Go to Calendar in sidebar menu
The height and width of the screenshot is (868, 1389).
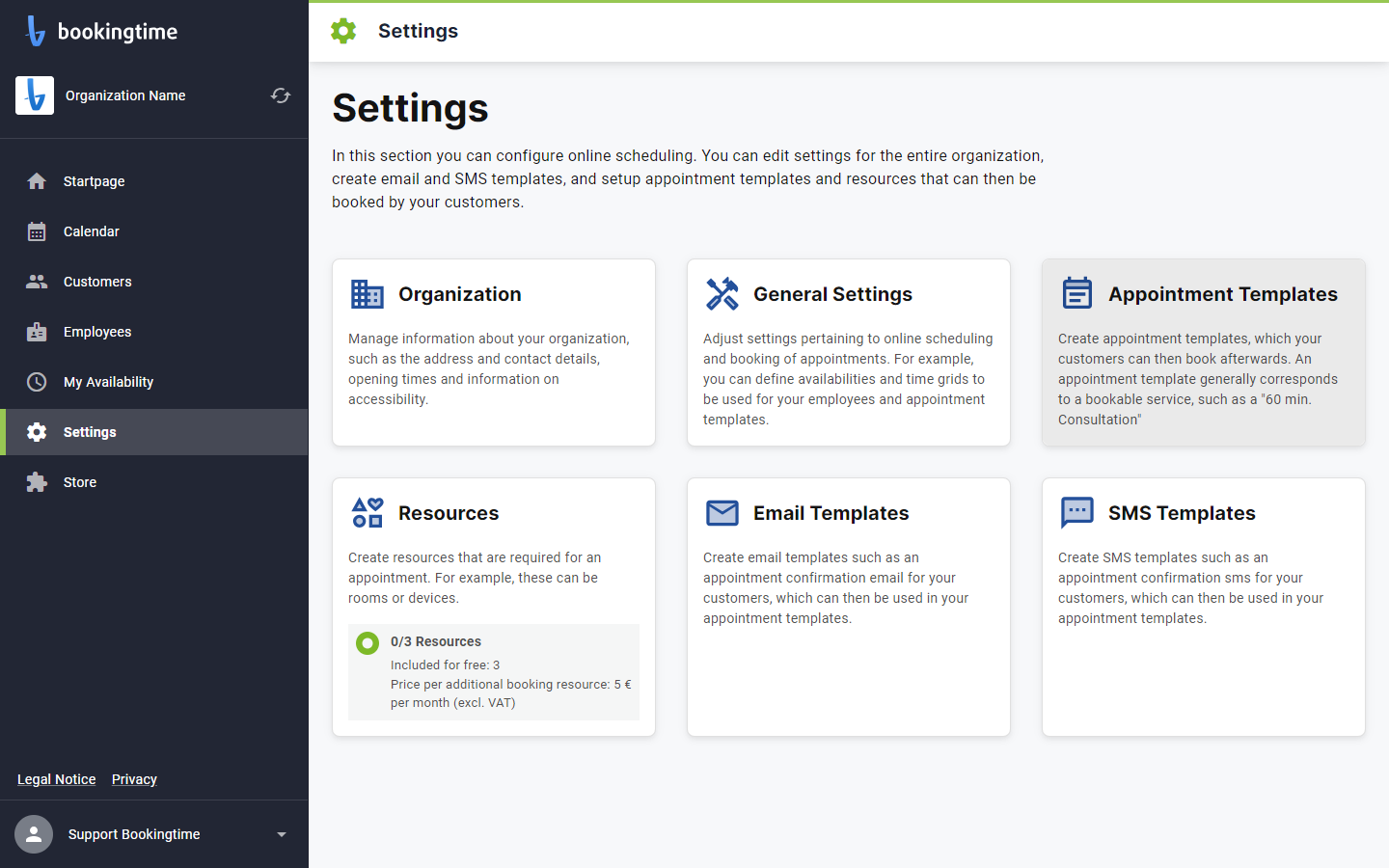154,231
